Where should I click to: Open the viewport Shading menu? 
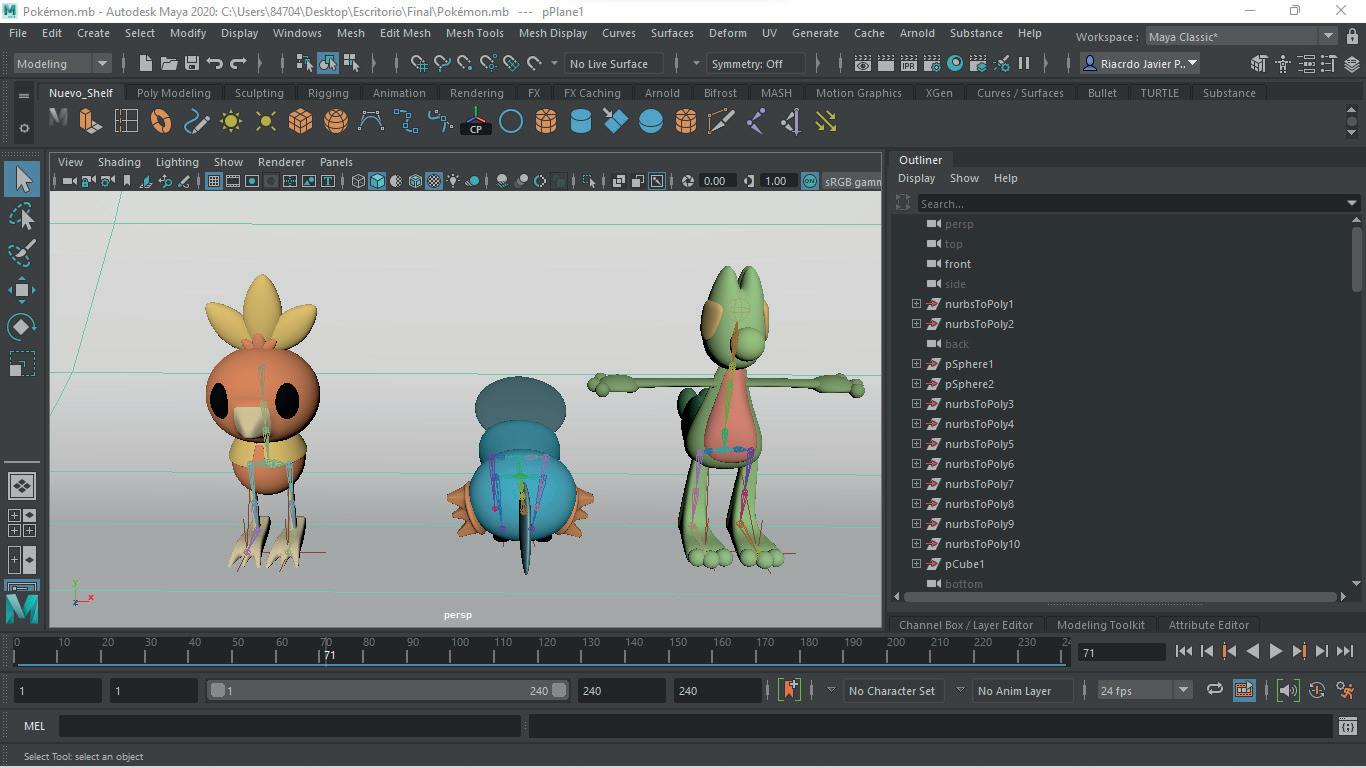coord(119,162)
